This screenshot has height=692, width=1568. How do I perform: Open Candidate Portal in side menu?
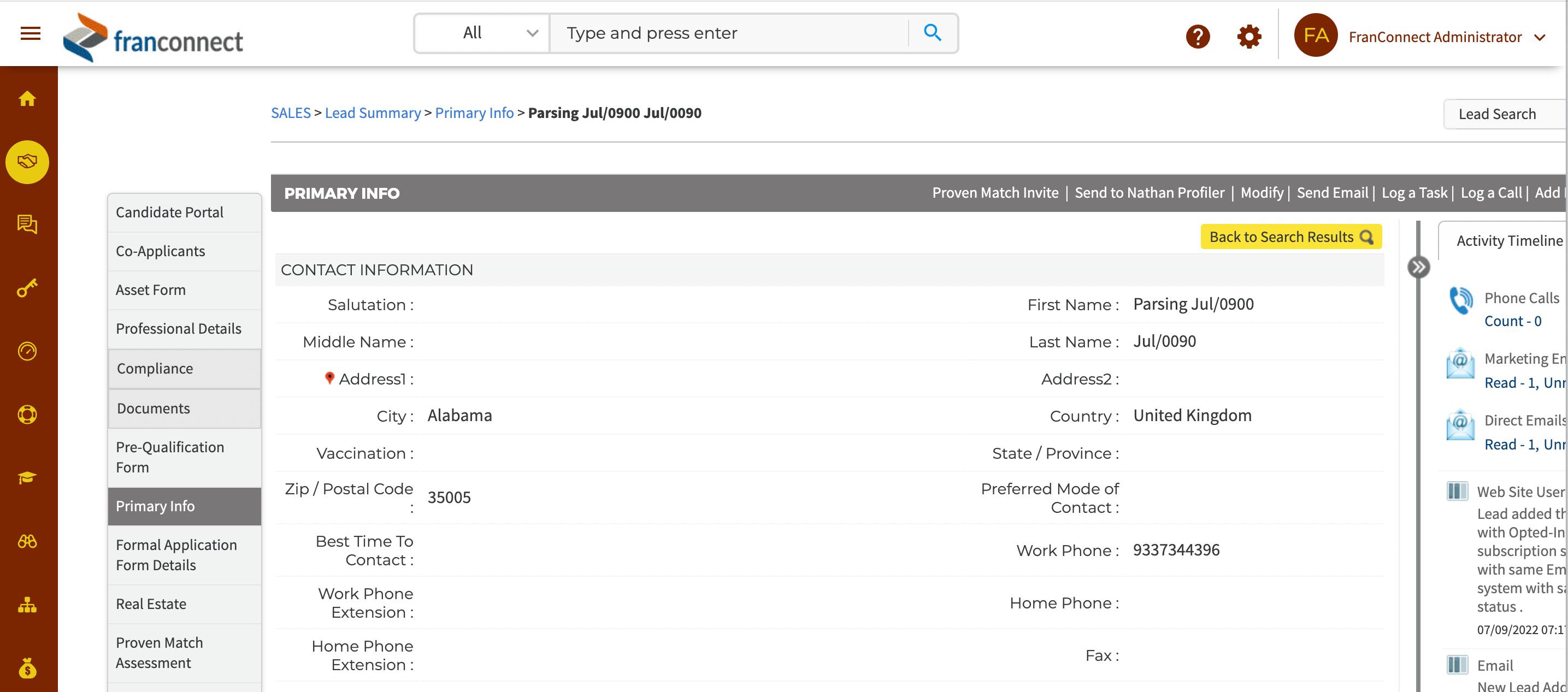(185, 212)
